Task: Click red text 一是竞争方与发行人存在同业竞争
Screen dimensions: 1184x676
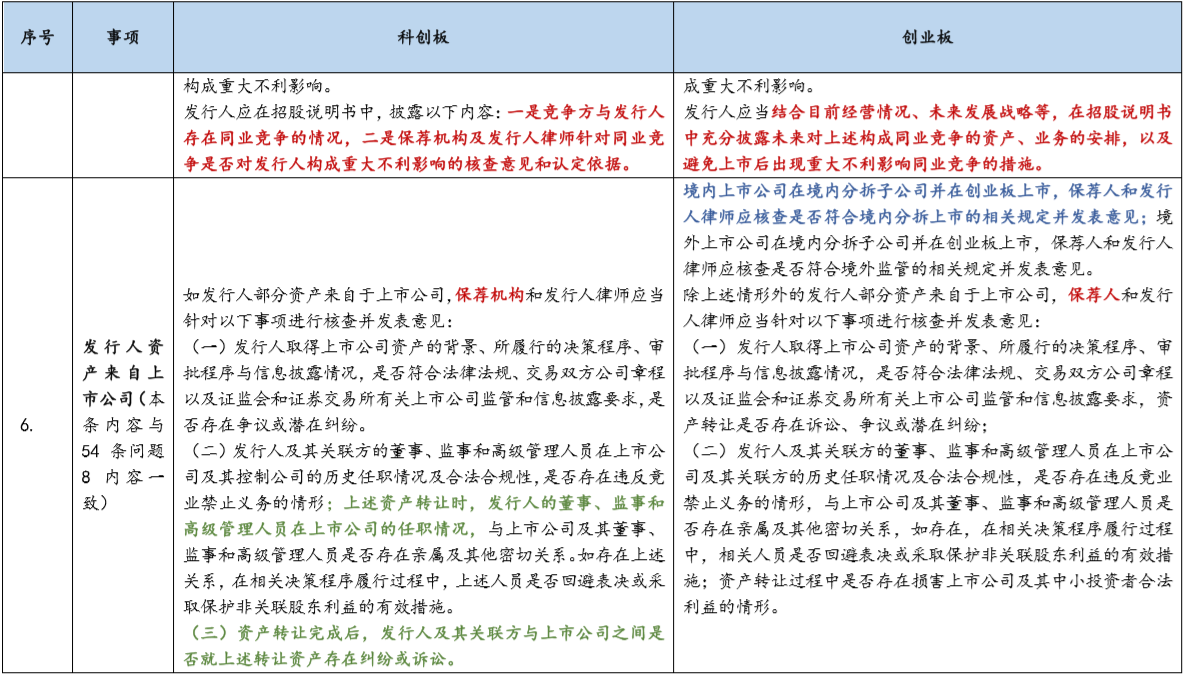Action: click(x=585, y=112)
